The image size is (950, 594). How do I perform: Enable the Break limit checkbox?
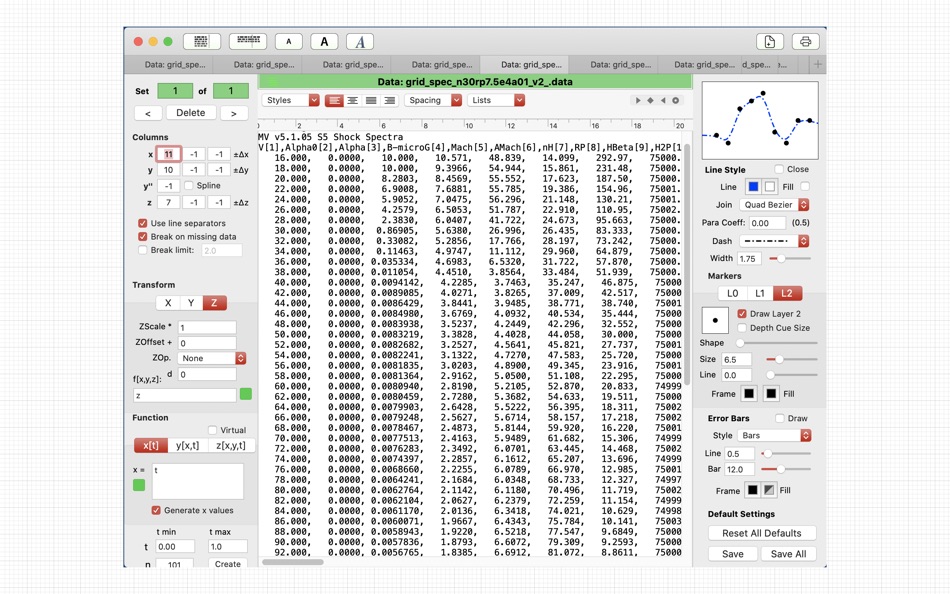pyautogui.click(x=142, y=250)
